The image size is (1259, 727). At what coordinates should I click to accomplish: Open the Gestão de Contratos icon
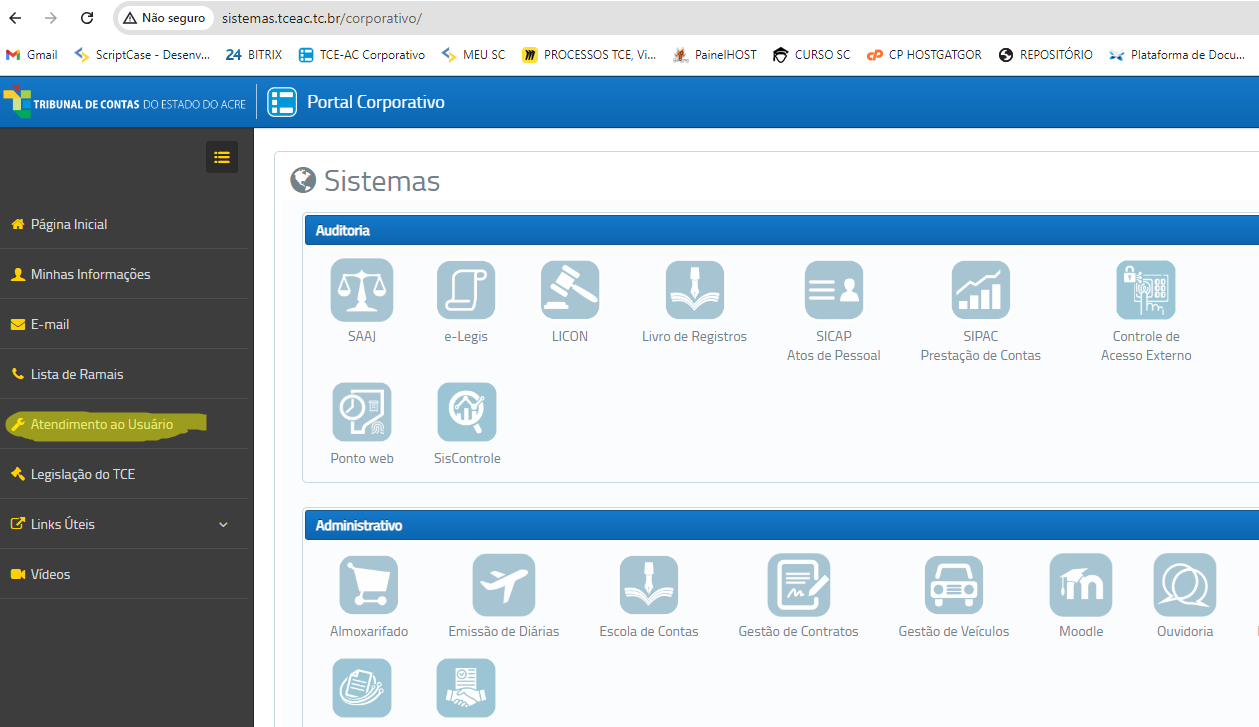coord(799,585)
